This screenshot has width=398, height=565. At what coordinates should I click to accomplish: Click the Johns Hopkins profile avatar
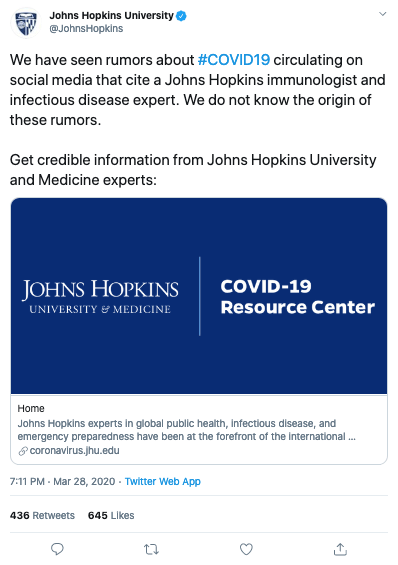26,22
